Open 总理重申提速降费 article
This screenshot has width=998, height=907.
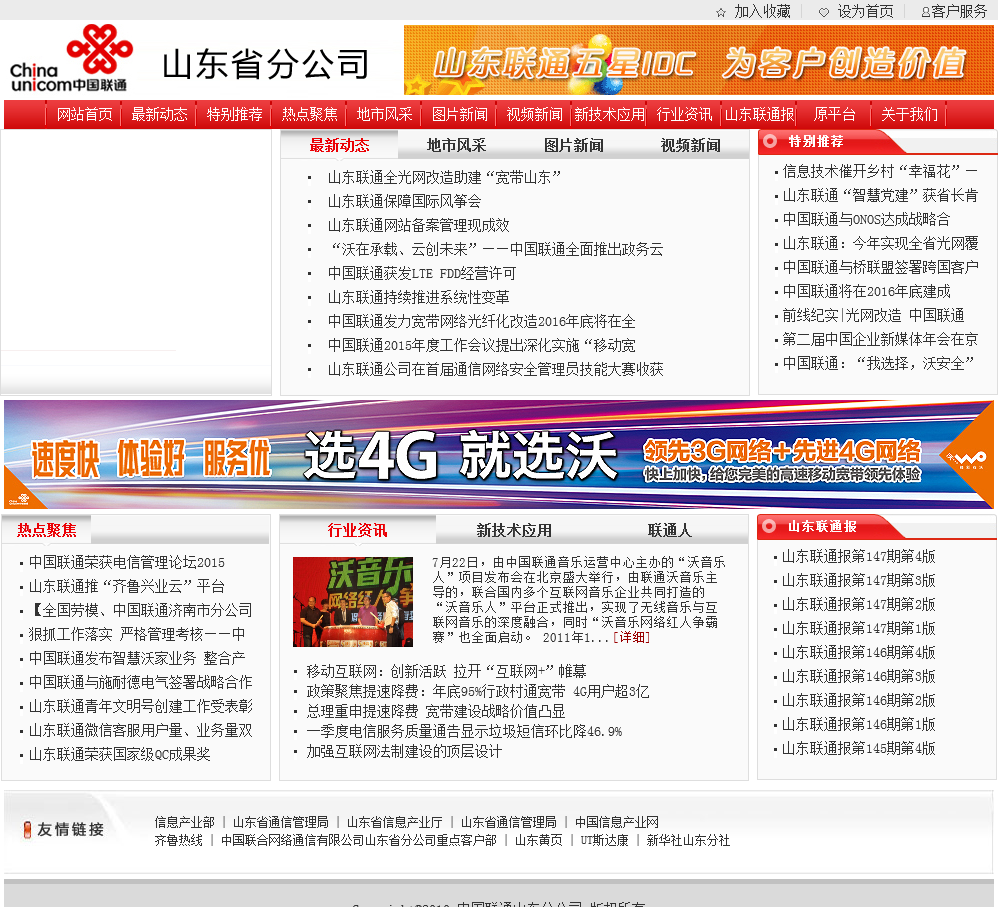[435, 712]
